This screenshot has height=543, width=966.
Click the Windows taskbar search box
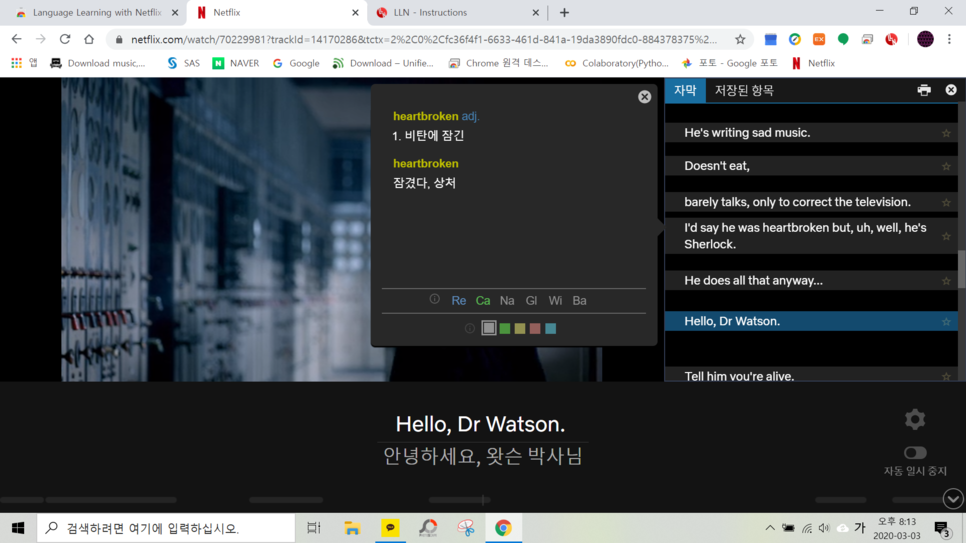[x=166, y=528]
